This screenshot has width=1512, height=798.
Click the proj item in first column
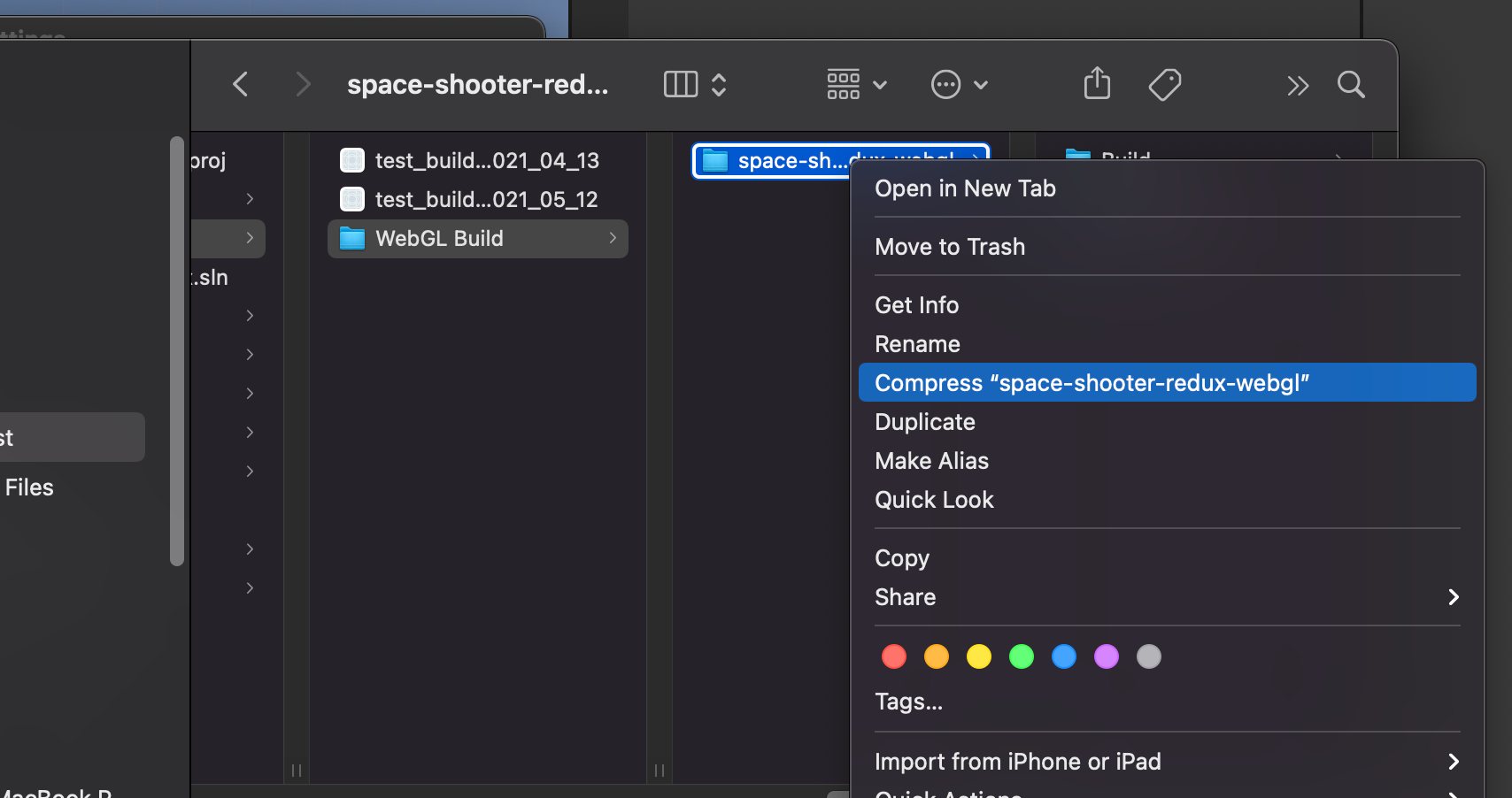point(209,161)
